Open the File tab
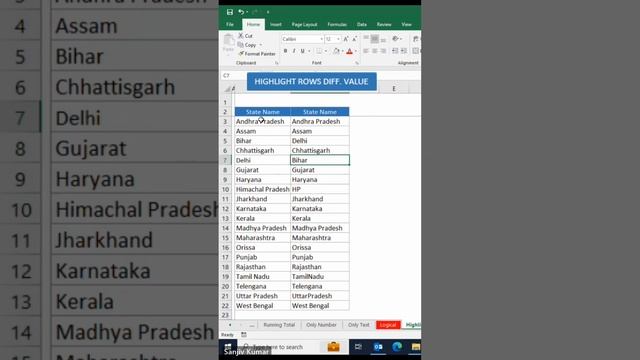The height and width of the screenshot is (360, 640). pyautogui.click(x=230, y=24)
